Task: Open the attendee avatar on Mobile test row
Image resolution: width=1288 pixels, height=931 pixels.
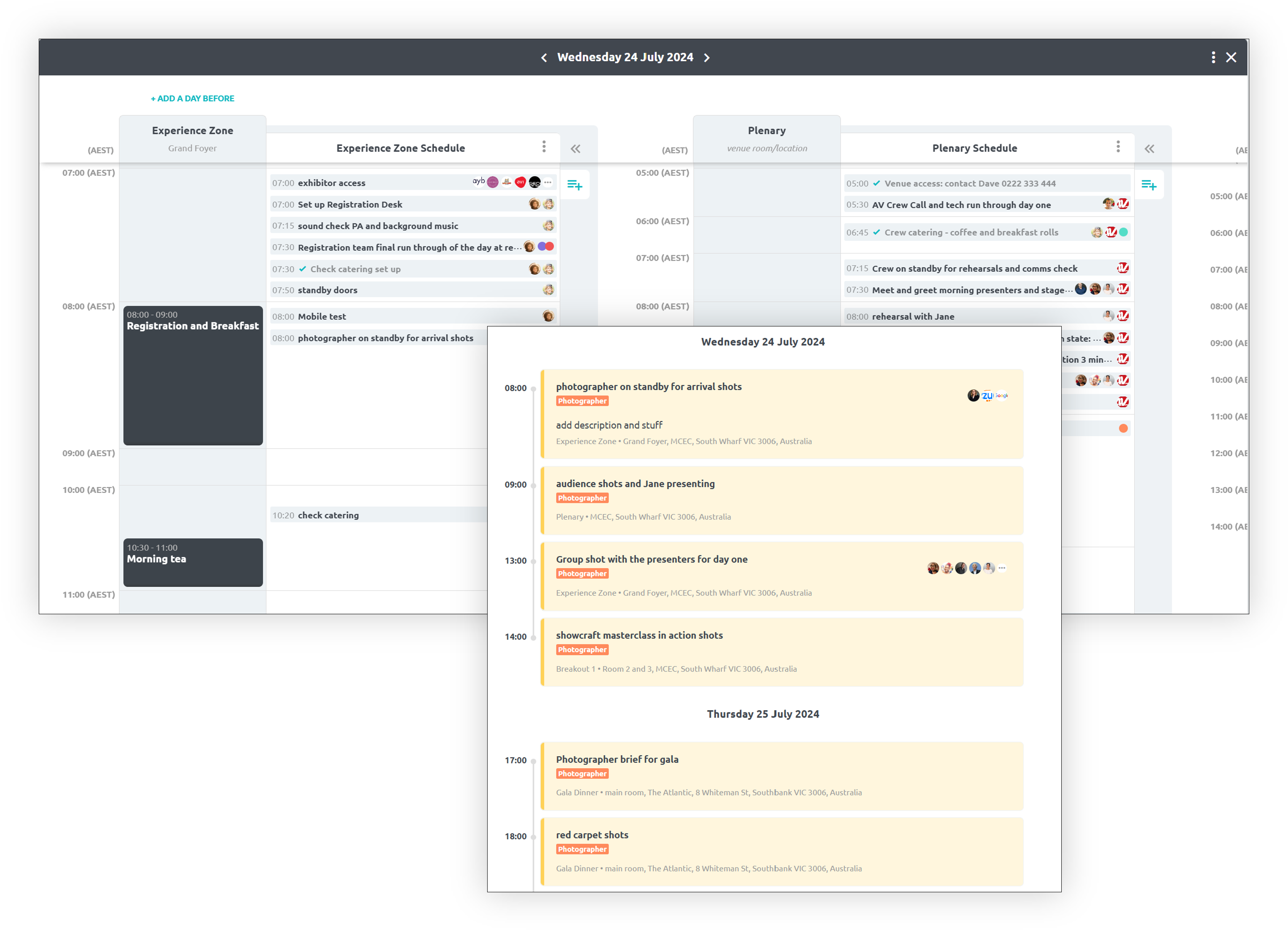Action: 547,316
